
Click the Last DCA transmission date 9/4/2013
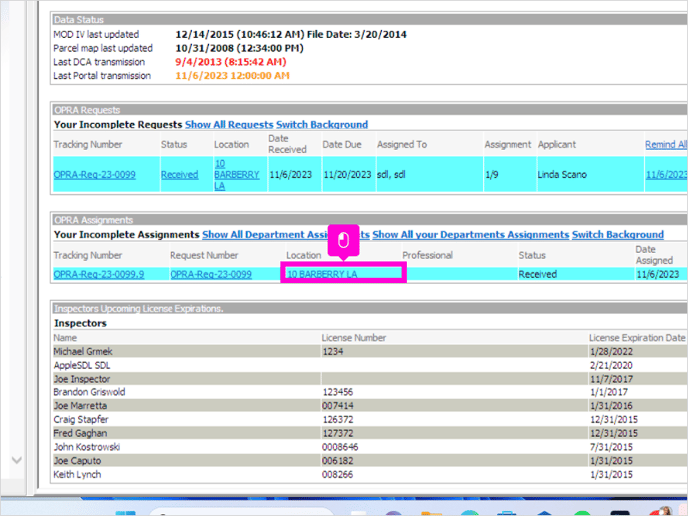(x=231, y=62)
